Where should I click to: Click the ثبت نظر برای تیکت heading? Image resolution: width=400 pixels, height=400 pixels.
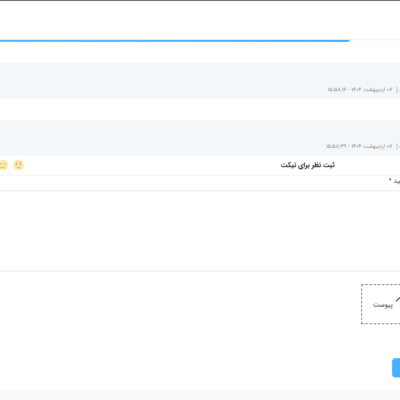point(308,165)
